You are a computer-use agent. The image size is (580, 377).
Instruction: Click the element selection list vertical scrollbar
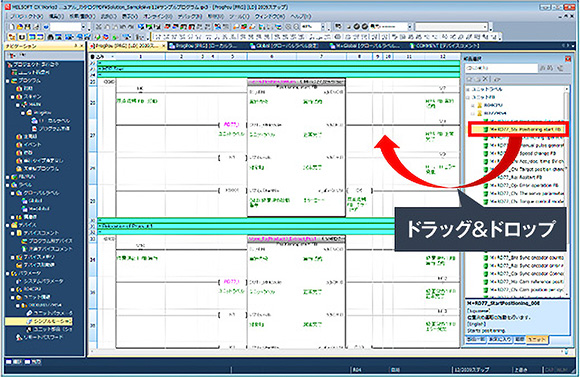(567, 191)
